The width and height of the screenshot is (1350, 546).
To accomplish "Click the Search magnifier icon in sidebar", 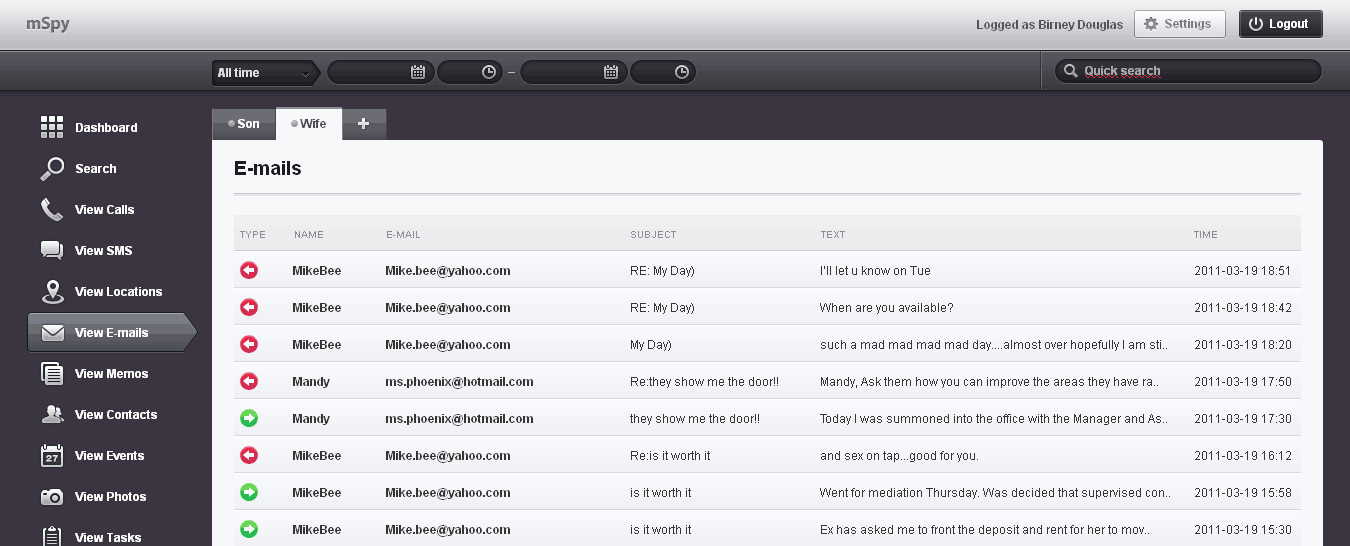I will point(52,169).
